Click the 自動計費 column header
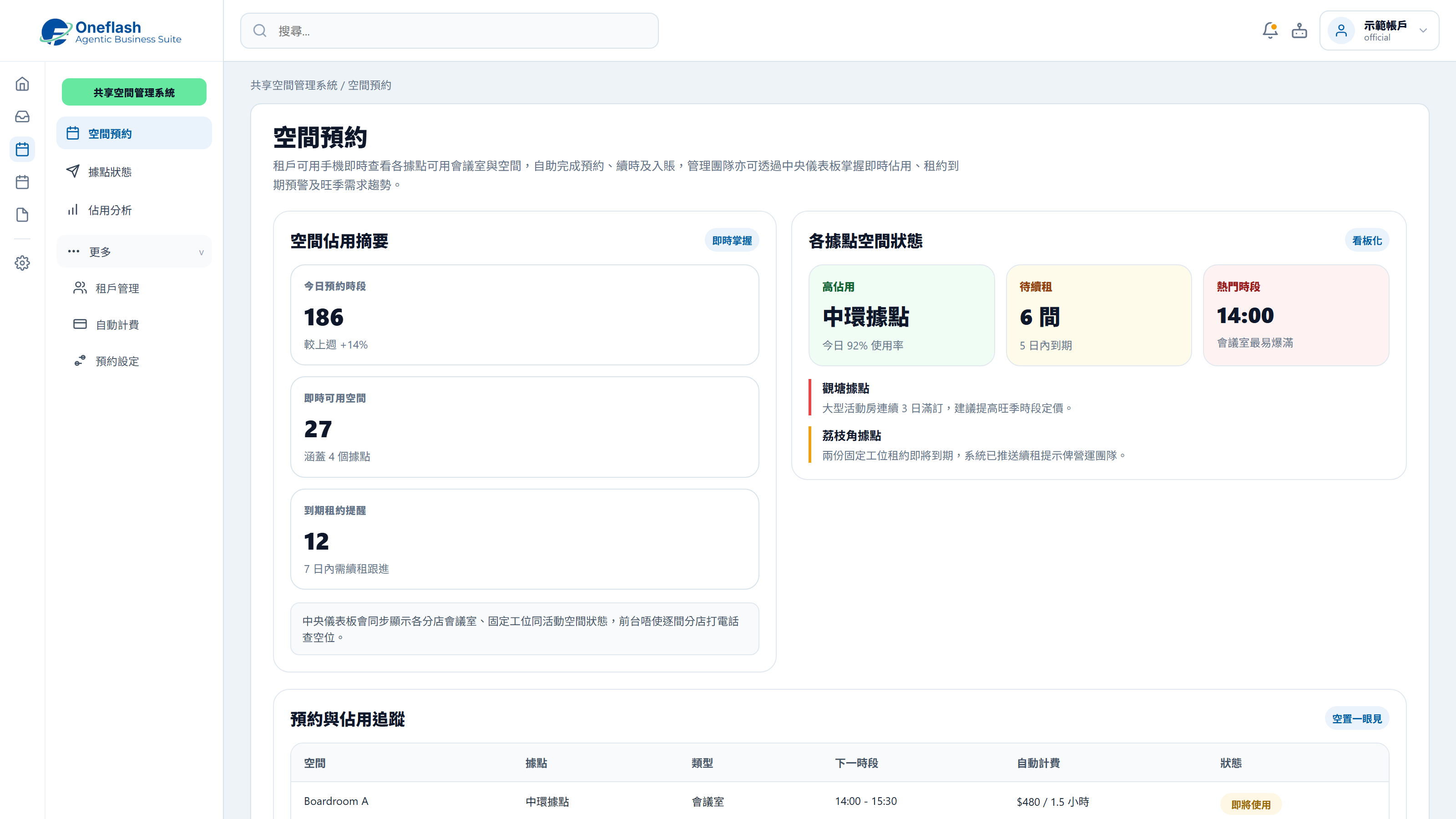Screen dimensions: 1456x819 pyautogui.click(x=1038, y=763)
